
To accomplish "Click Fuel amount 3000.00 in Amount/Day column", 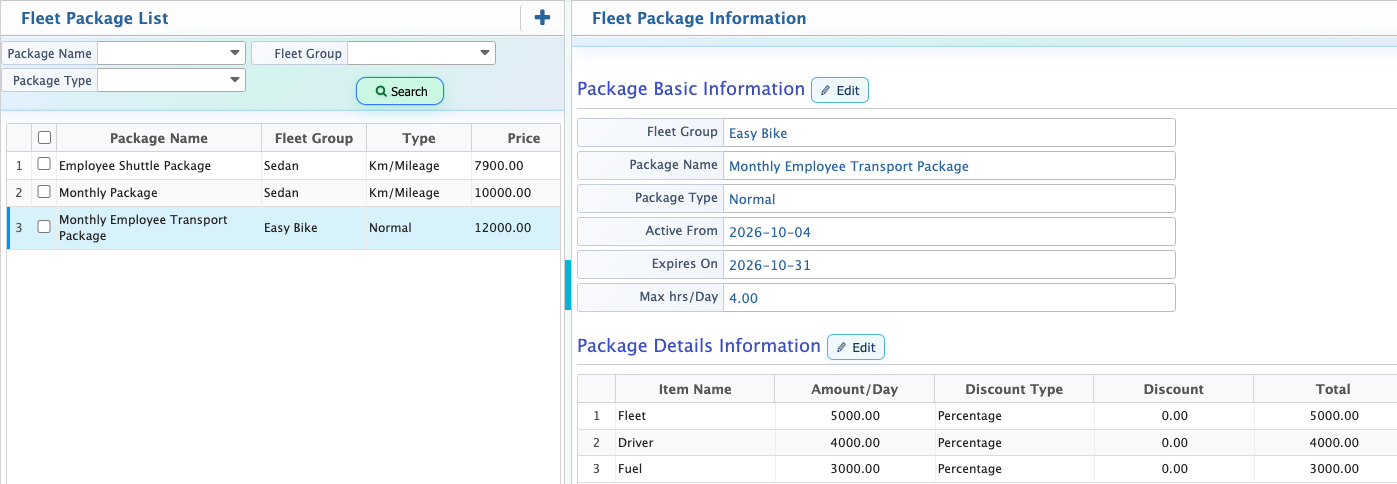I will 855,469.
